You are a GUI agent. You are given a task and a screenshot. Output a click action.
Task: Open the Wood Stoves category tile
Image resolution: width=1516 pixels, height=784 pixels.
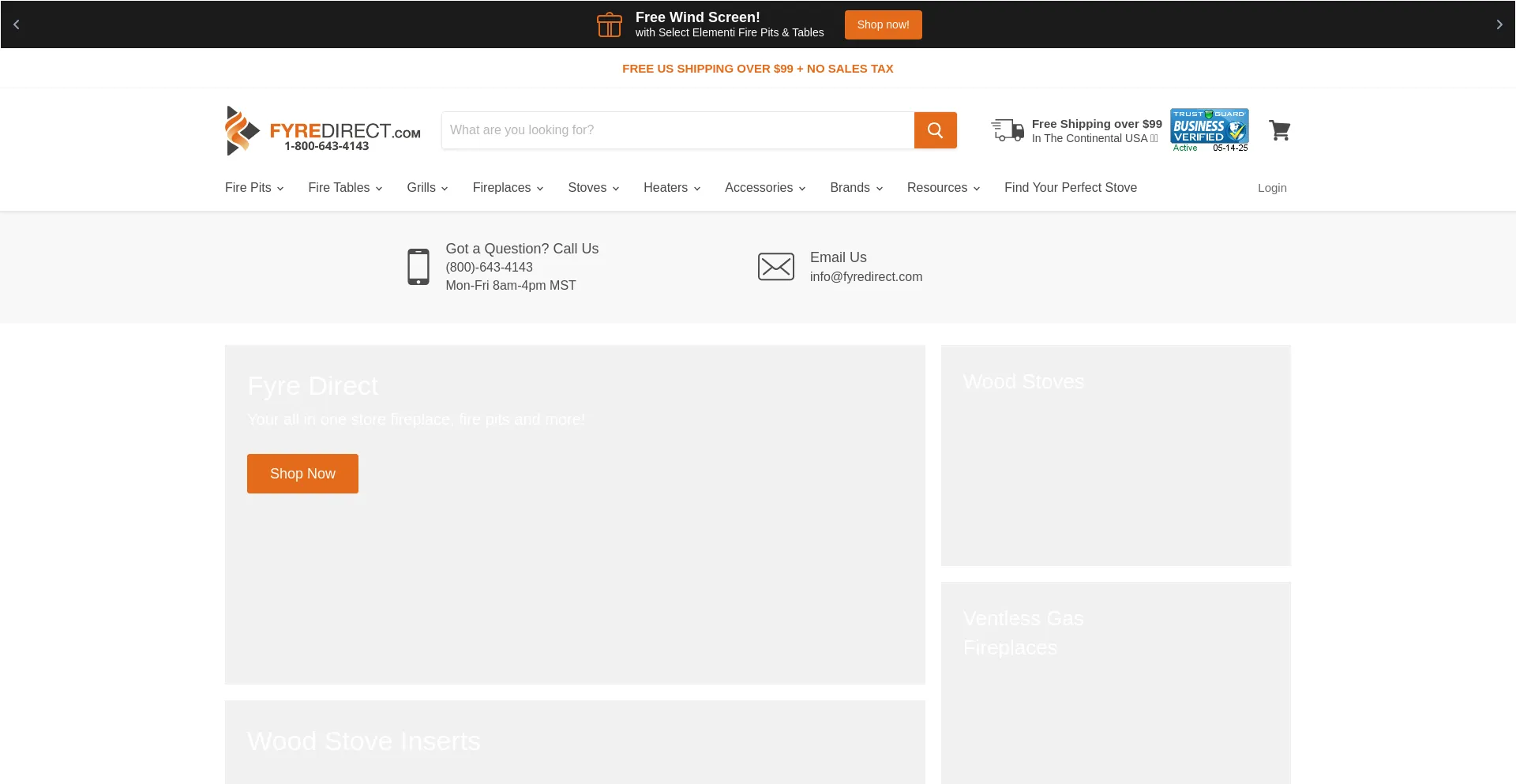(x=1115, y=455)
